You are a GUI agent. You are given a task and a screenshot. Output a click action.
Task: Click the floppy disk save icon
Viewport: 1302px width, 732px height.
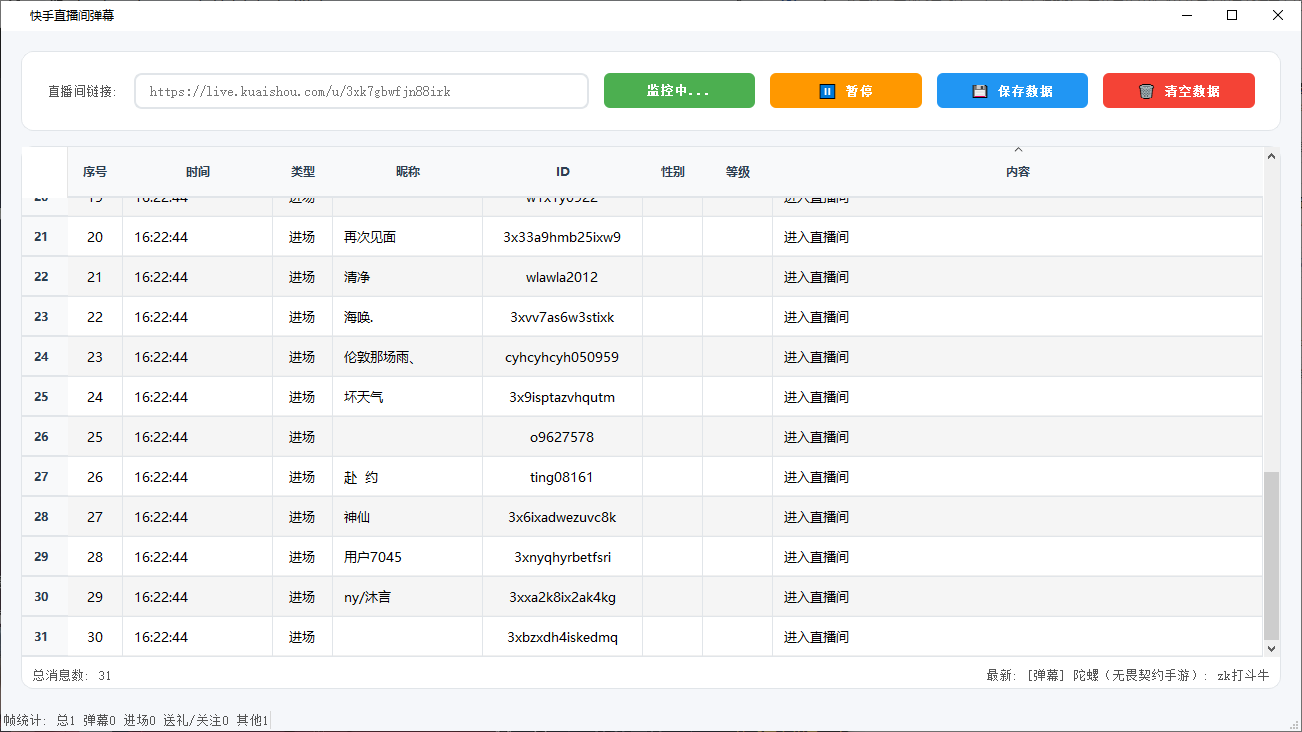980,91
